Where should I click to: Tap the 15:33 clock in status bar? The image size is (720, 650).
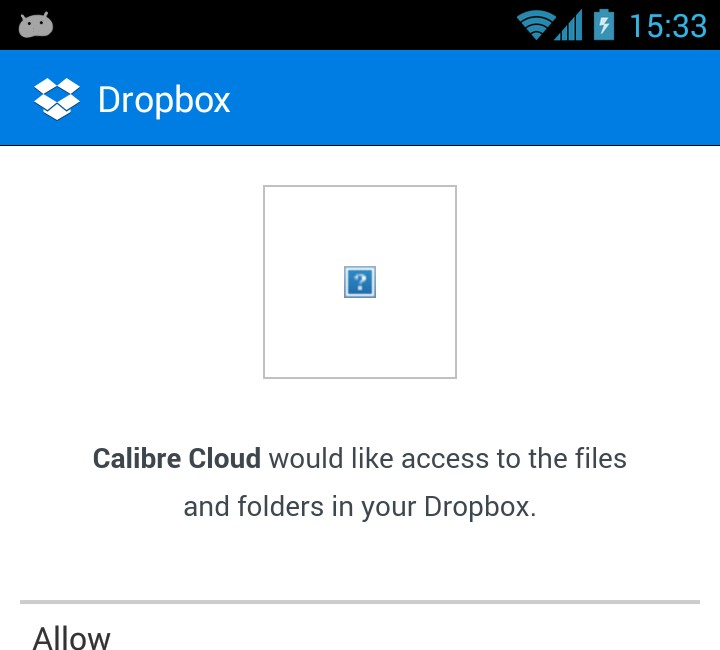click(x=668, y=26)
